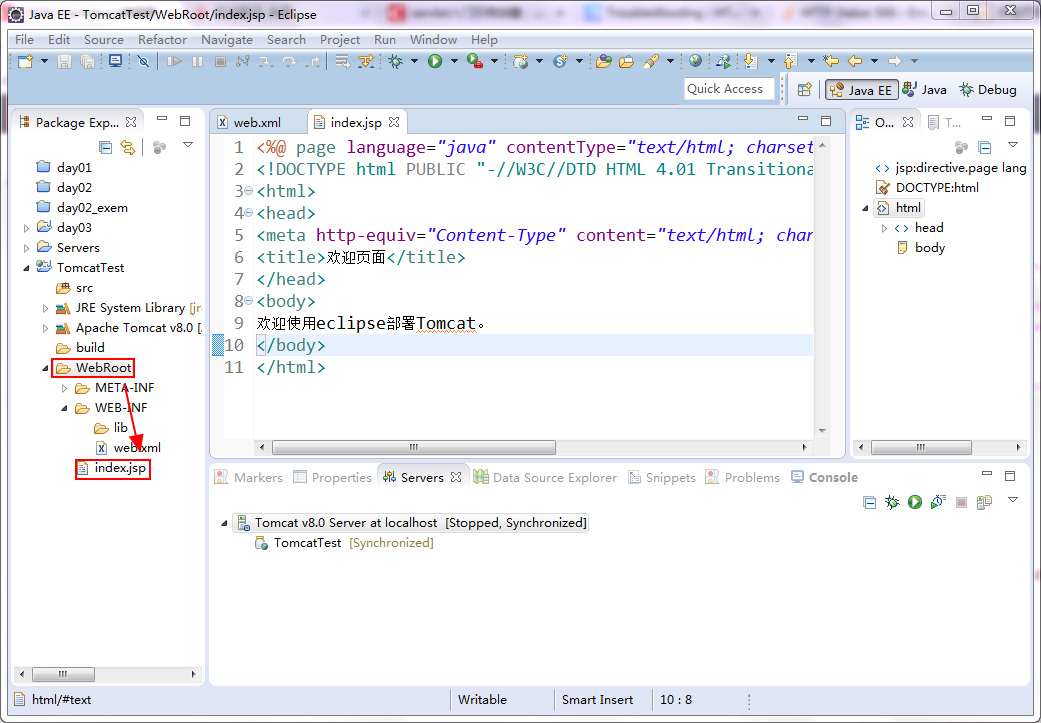1041x723 pixels.
Task: Start server in debug mode bug icon in Servers view
Action: click(x=892, y=502)
